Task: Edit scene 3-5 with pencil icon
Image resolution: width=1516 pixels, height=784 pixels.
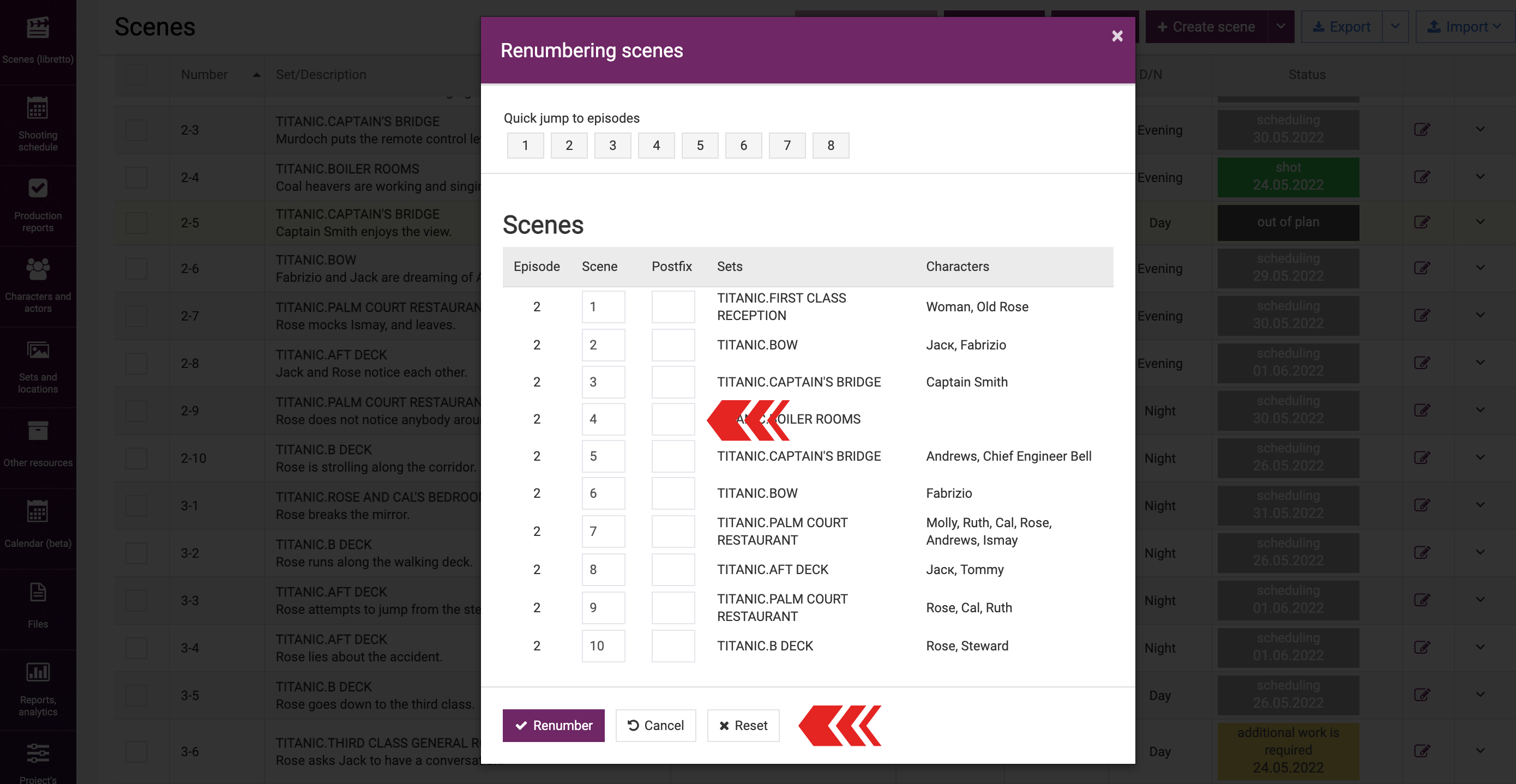Action: [x=1422, y=695]
